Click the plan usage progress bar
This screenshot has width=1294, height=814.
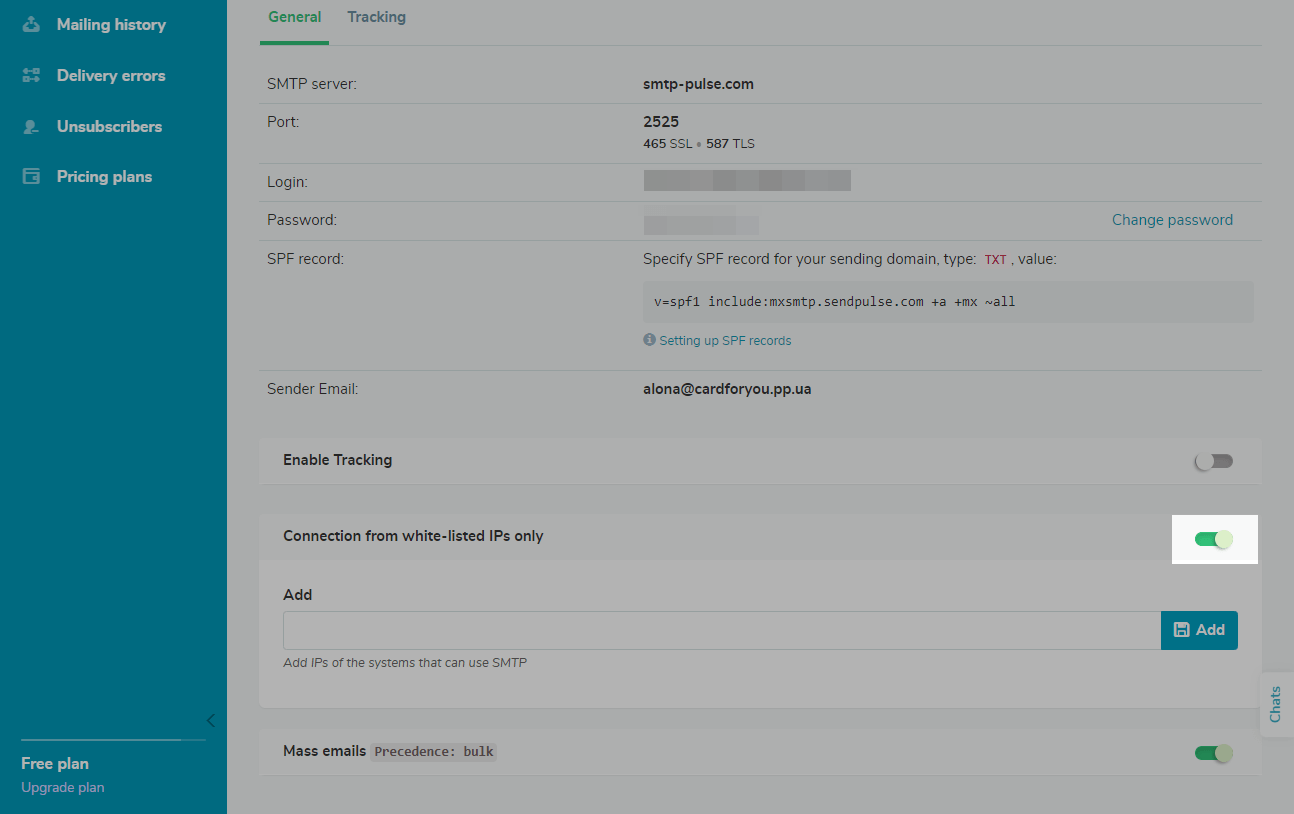coord(112,740)
